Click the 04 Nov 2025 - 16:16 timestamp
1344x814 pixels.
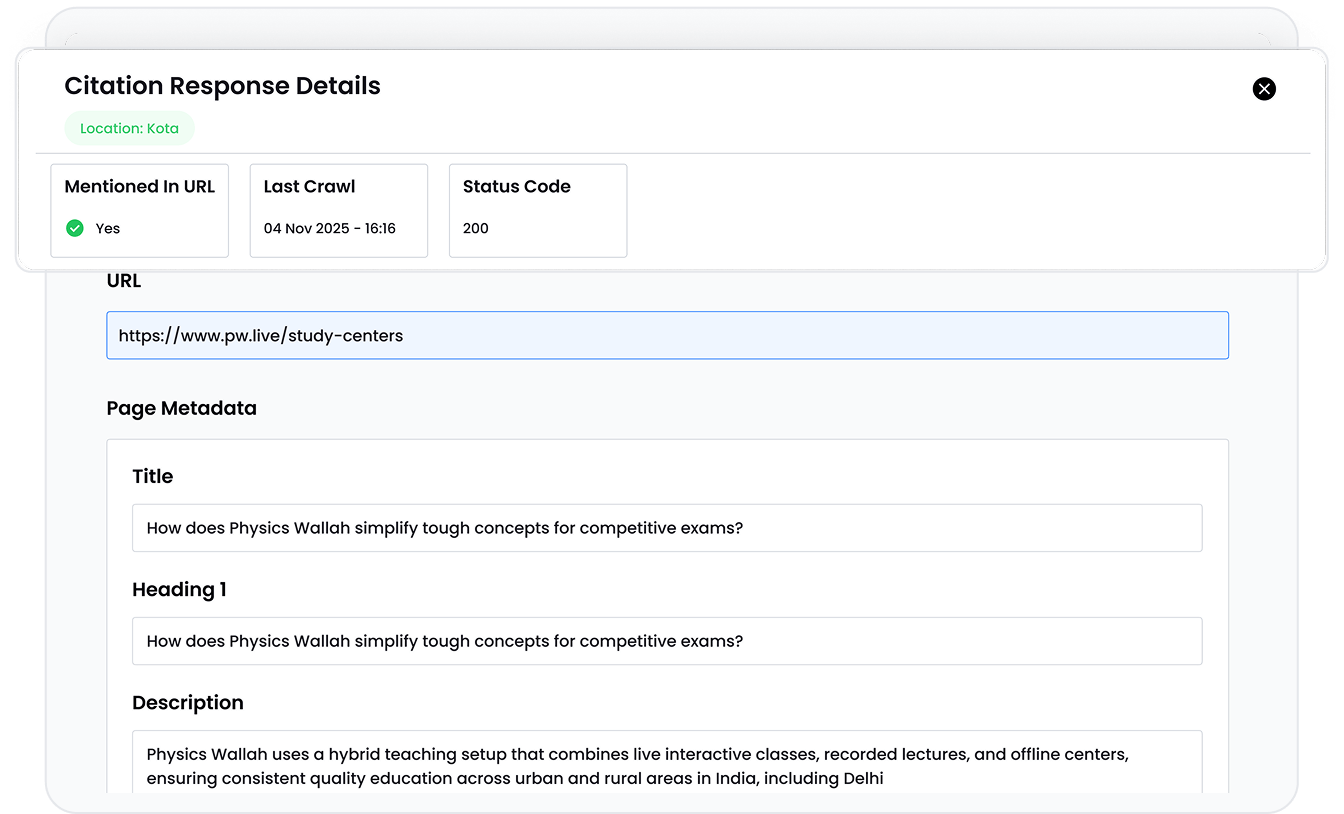pyautogui.click(x=330, y=228)
